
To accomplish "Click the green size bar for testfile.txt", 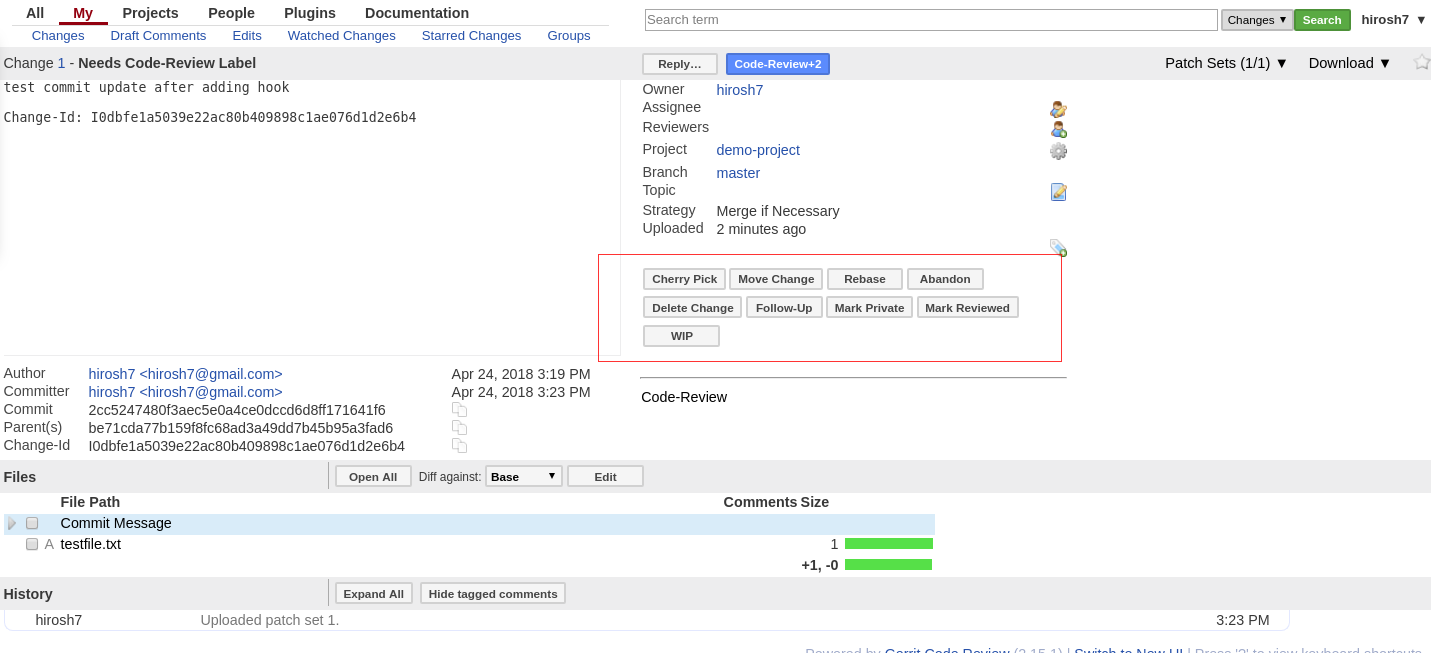I will tap(889, 544).
